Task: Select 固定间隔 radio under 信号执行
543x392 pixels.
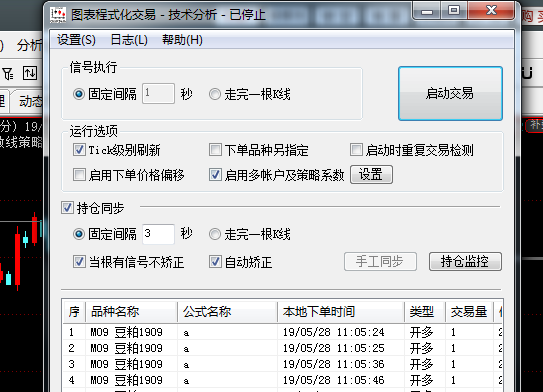Action: point(79,94)
